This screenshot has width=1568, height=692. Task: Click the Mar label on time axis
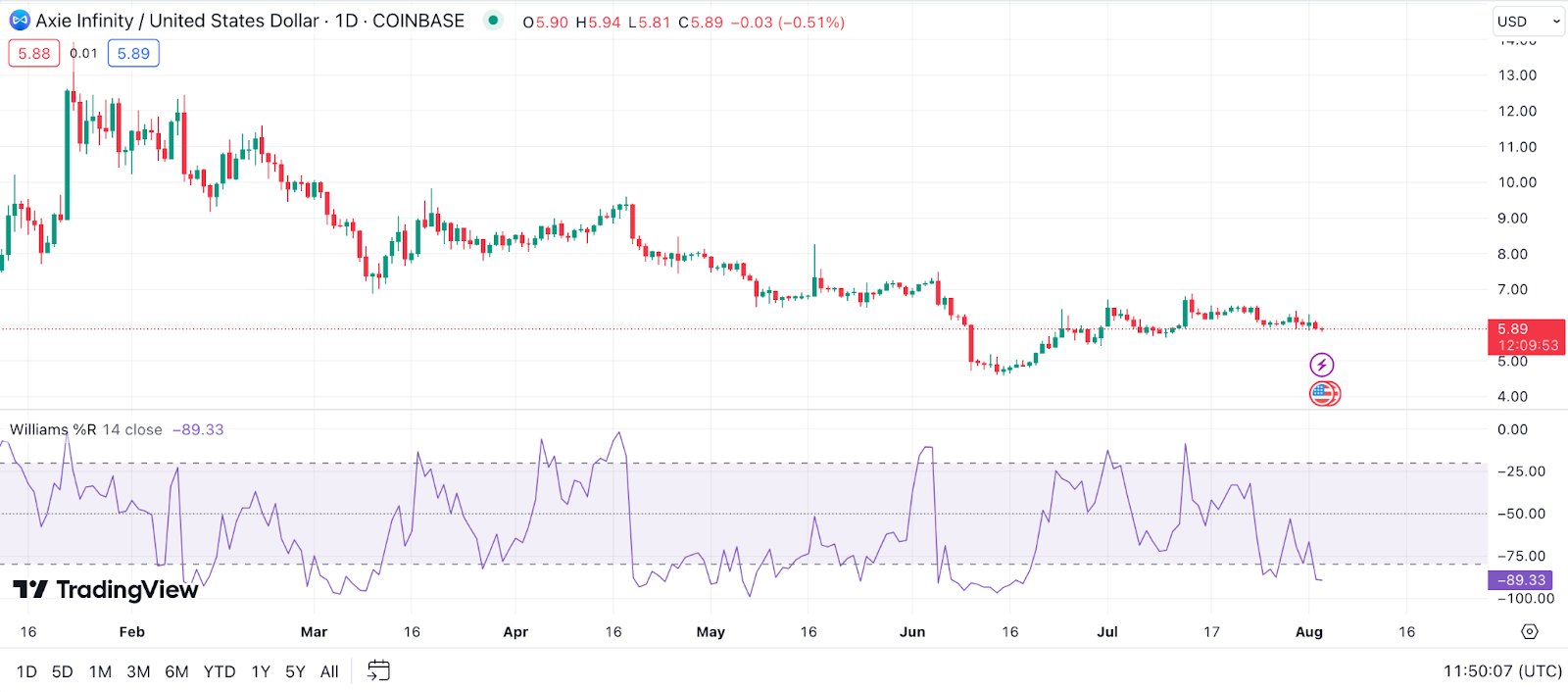point(314,632)
